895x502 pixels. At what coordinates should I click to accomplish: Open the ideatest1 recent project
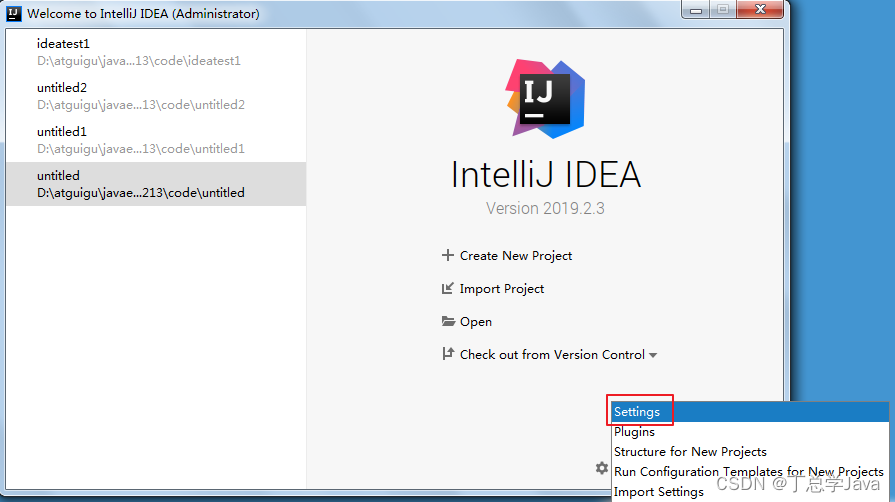coord(156,52)
